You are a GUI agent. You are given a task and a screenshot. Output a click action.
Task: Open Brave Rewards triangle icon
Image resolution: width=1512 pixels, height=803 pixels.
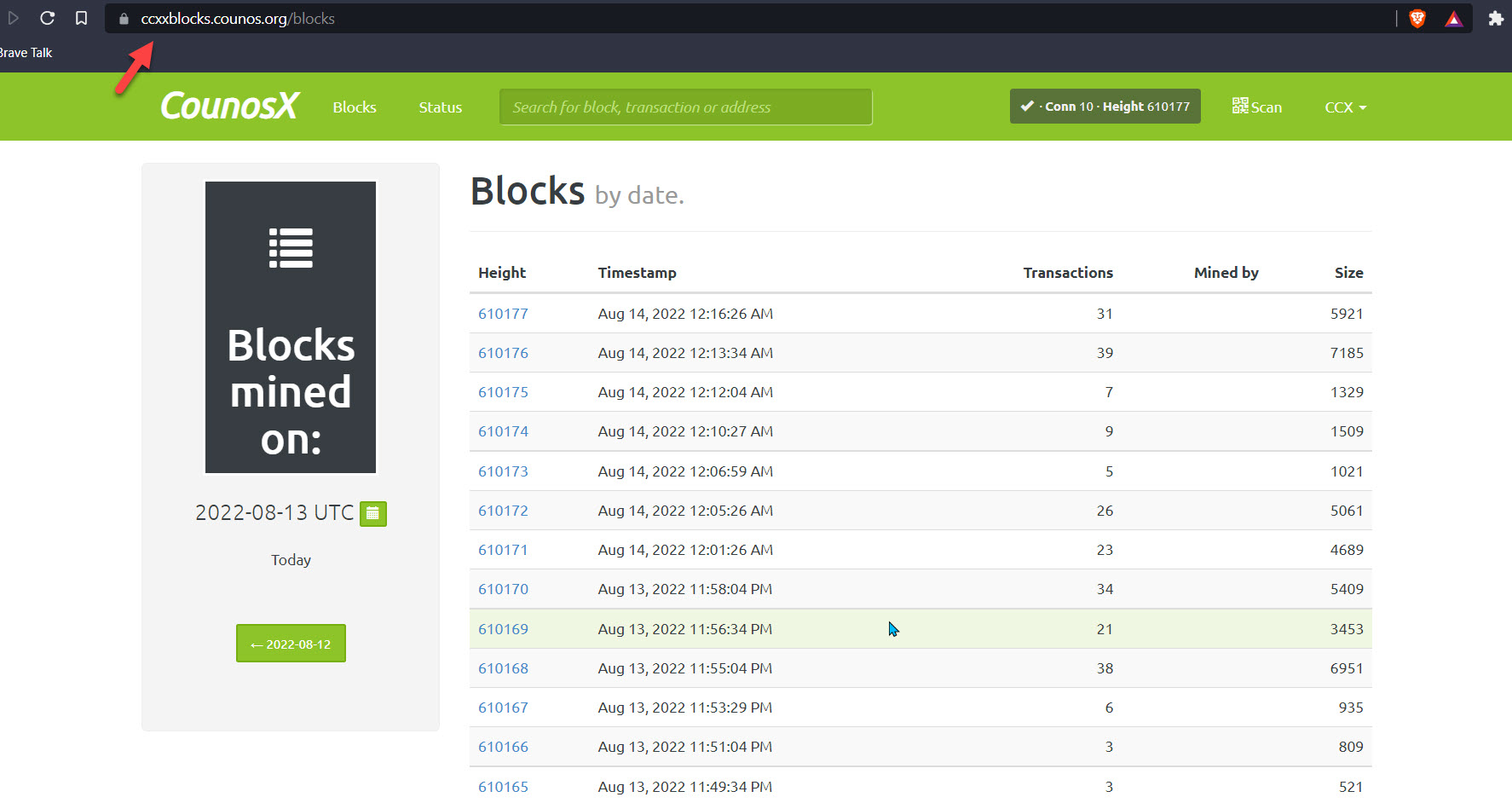click(x=1454, y=19)
